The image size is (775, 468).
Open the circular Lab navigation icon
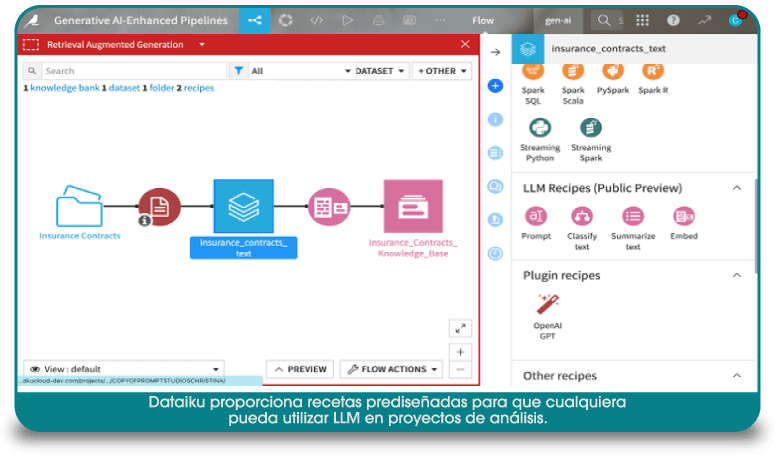point(286,20)
